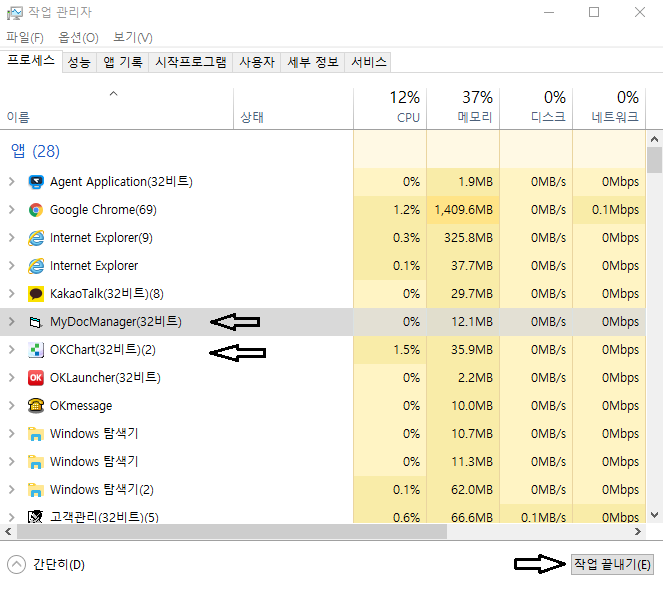Click the KakaoTalk icon
Image resolution: width=663 pixels, height=589 pixels.
point(36,294)
